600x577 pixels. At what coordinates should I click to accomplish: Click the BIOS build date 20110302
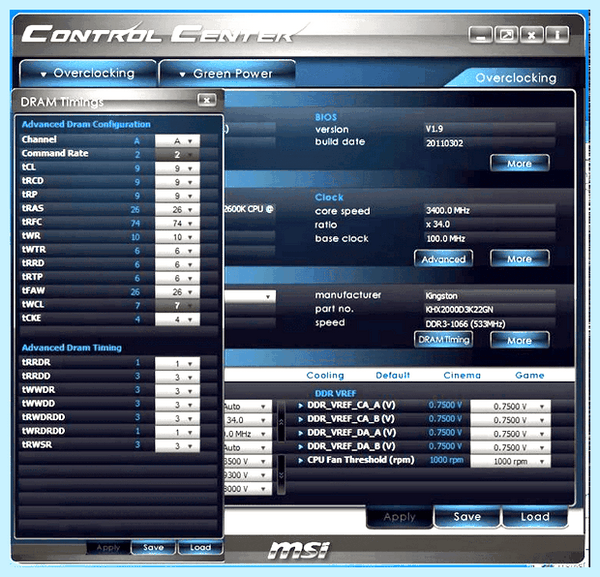click(444, 143)
